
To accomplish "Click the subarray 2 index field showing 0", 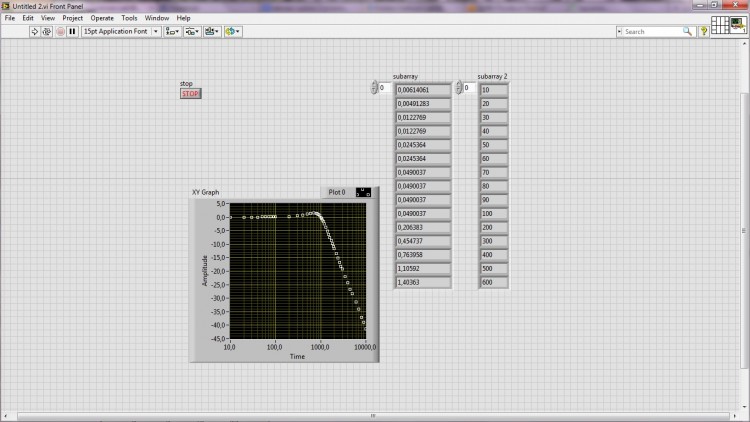I will pyautogui.click(x=469, y=88).
